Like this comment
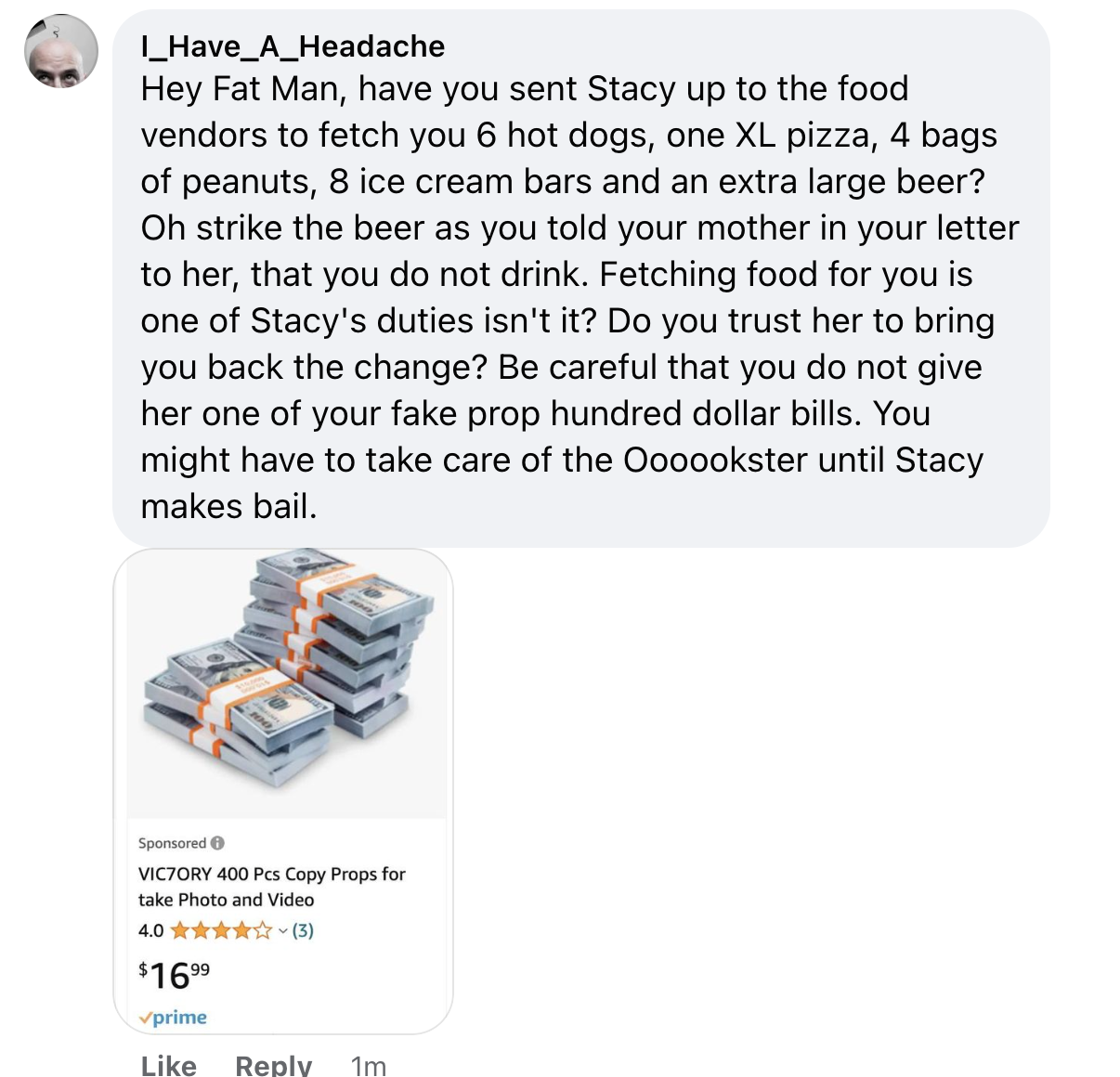 (x=169, y=1065)
